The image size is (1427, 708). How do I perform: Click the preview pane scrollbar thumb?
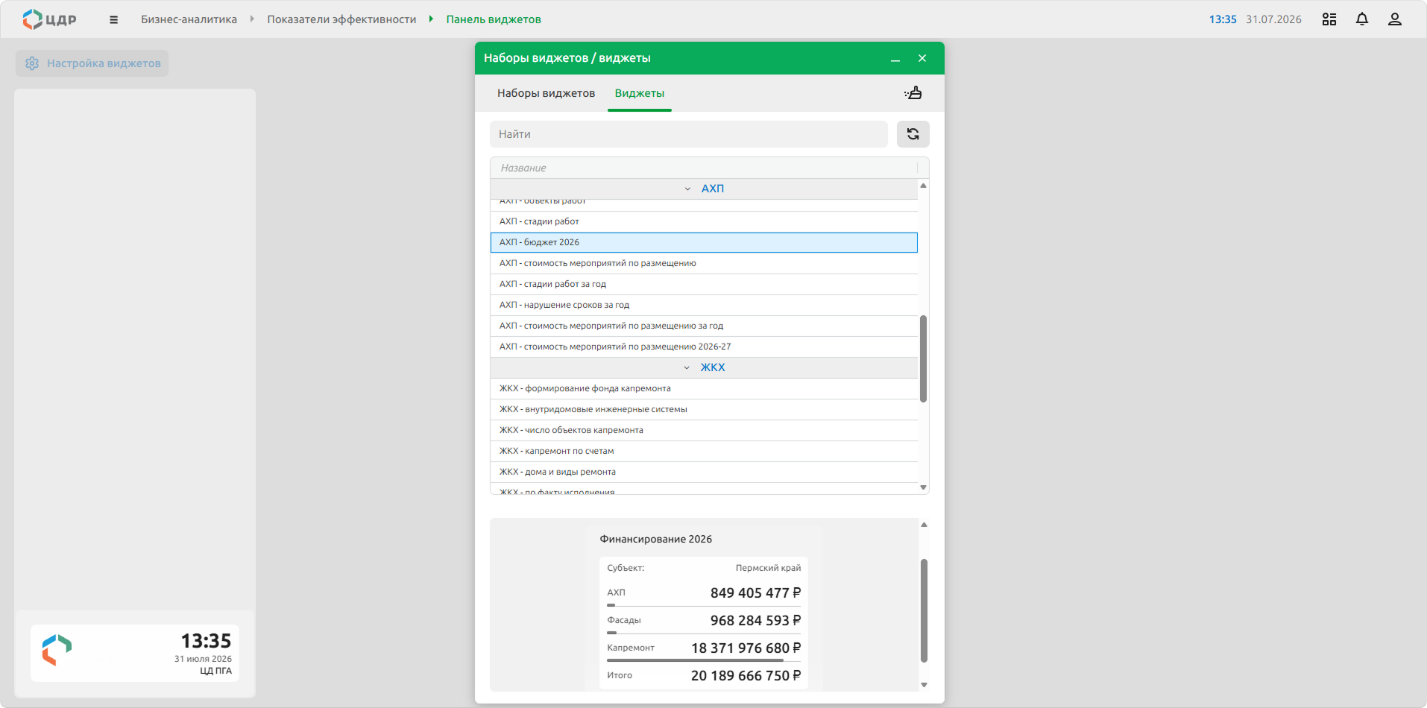coord(923,610)
